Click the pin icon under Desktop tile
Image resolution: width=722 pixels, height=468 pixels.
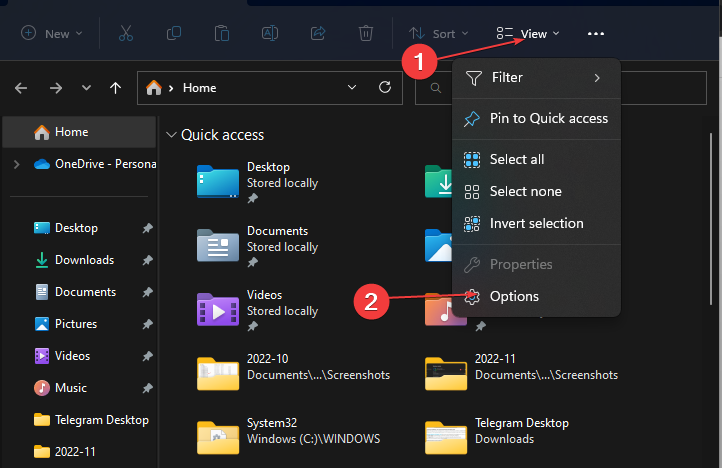coord(252,199)
